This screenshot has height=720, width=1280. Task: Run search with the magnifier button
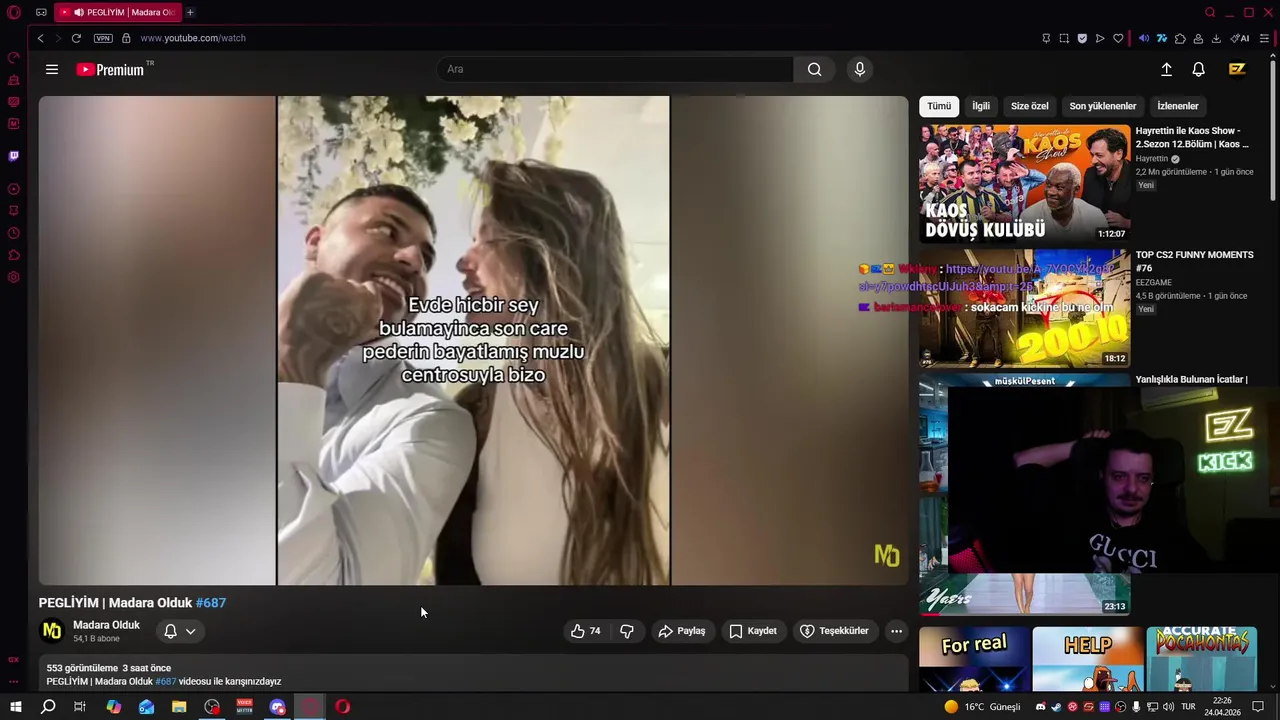pos(814,69)
